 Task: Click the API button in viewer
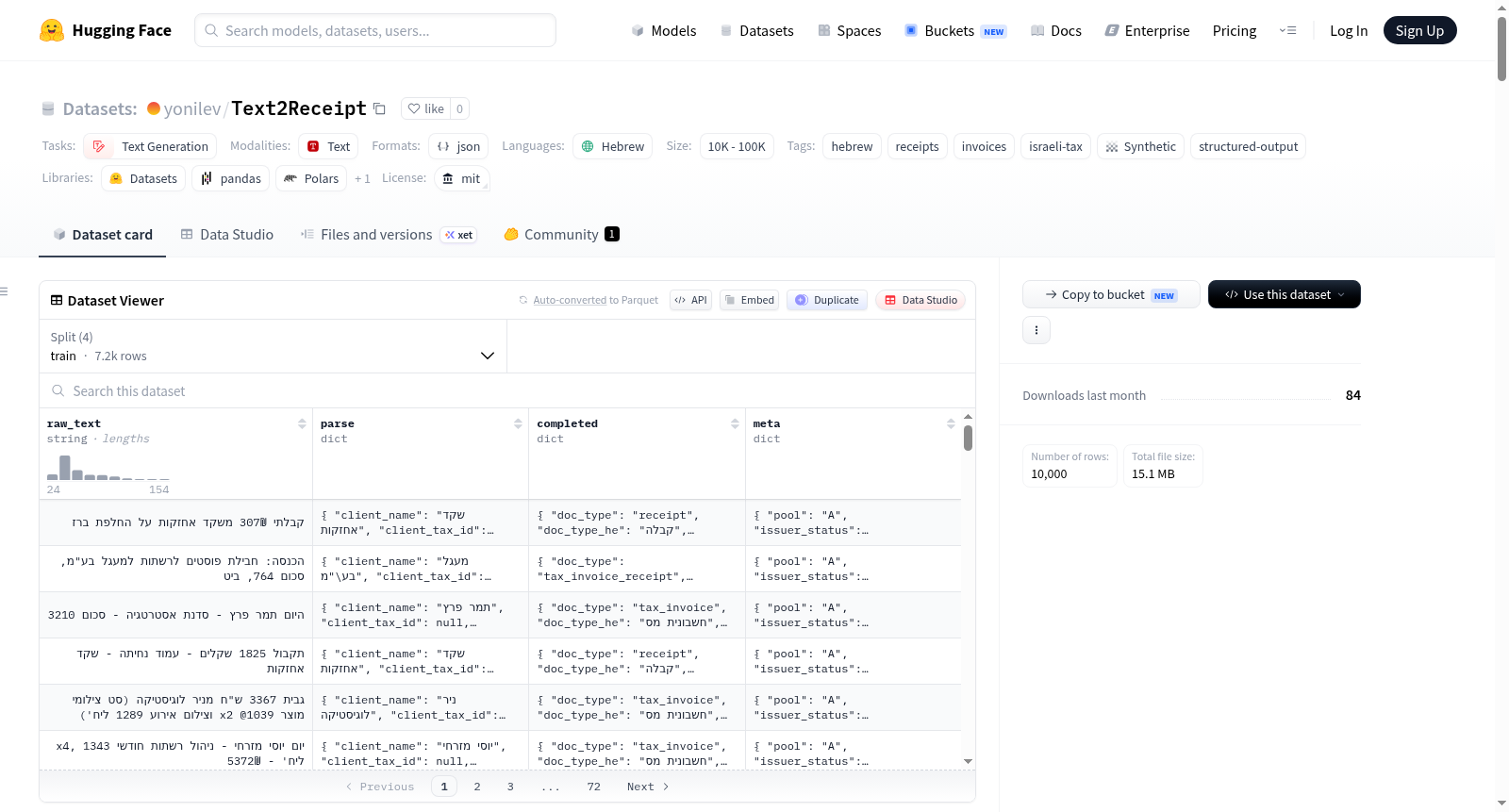point(690,300)
